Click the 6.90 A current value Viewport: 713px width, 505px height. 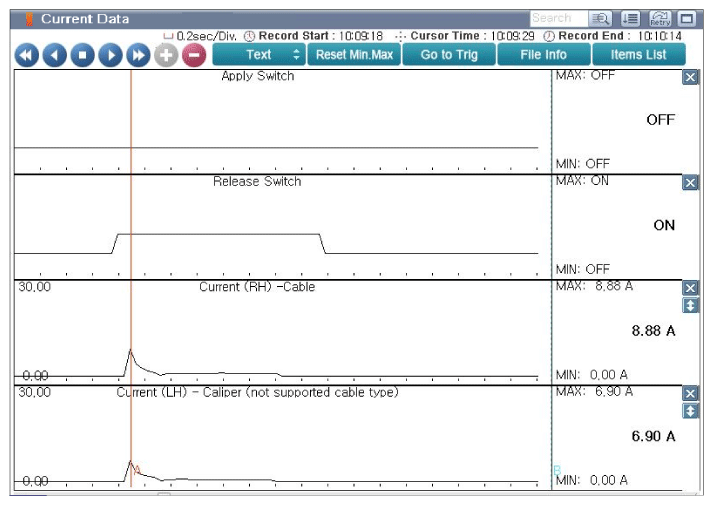tap(653, 436)
